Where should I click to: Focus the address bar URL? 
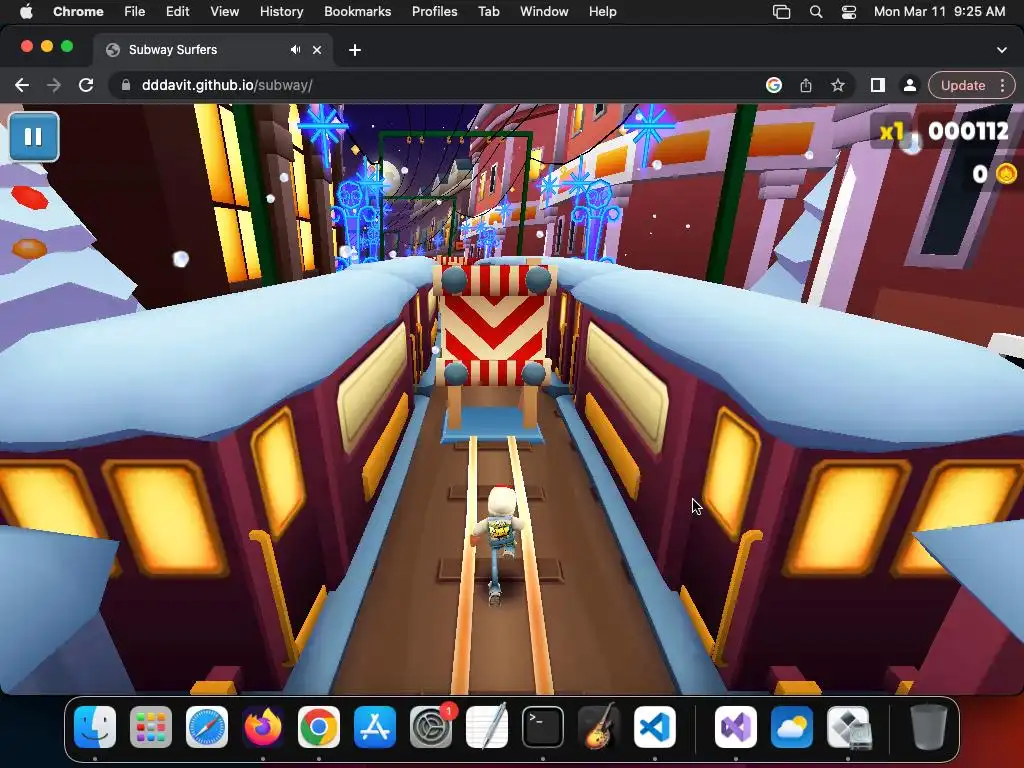[227, 85]
